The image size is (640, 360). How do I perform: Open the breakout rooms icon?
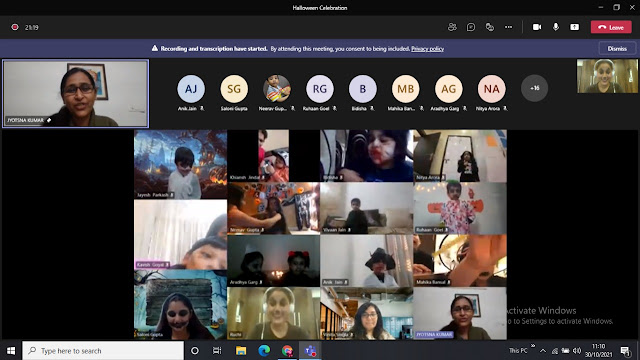tap(489, 27)
